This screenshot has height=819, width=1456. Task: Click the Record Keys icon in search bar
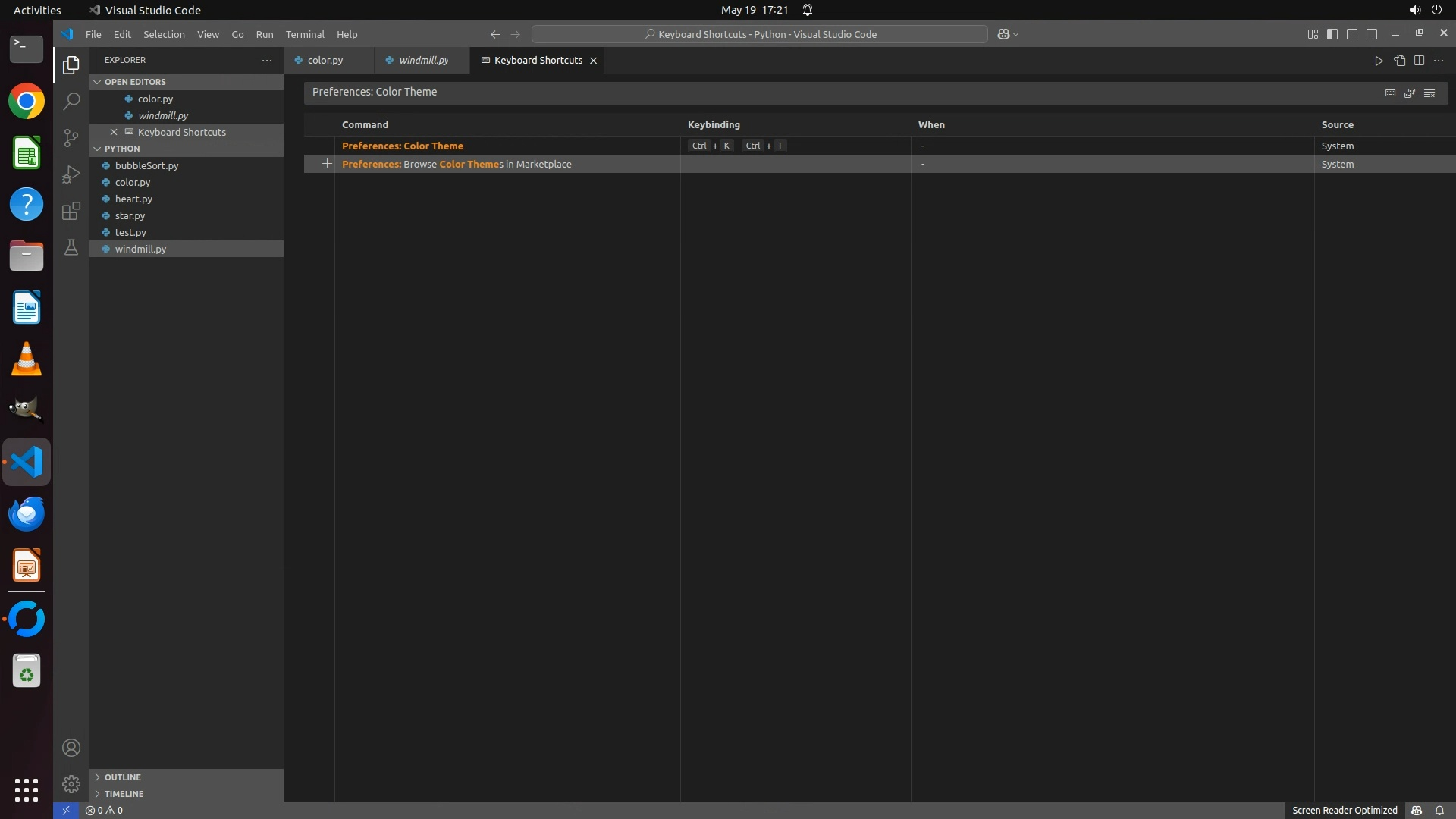pos(1390,93)
